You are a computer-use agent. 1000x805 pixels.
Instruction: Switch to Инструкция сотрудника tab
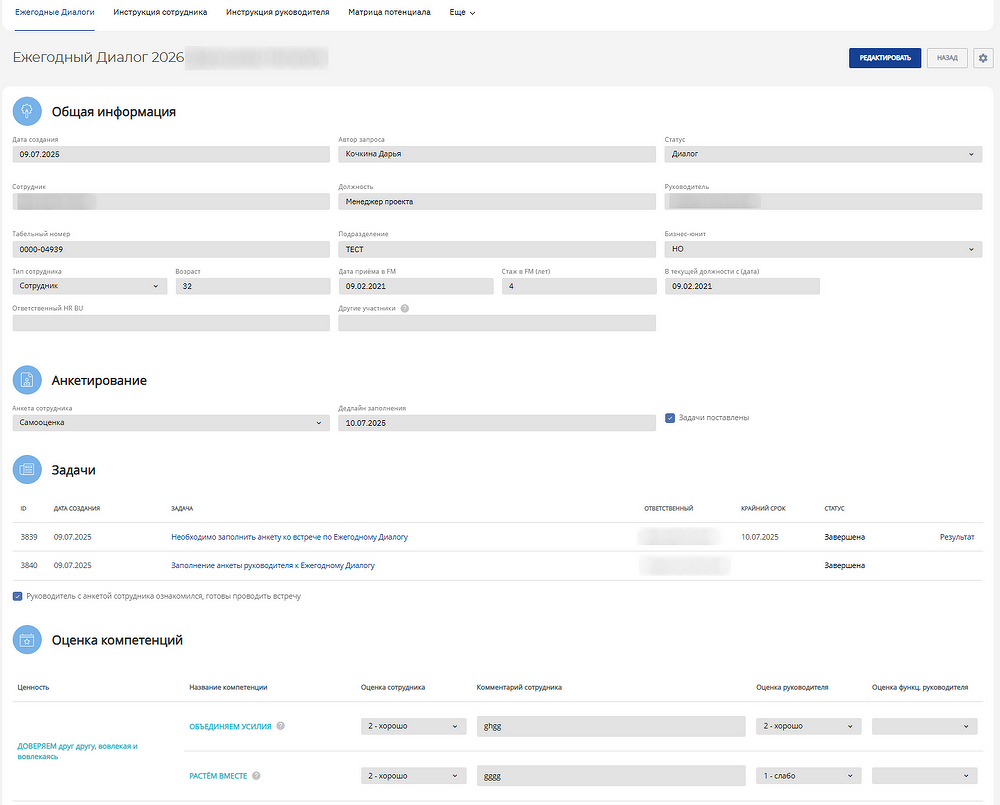click(160, 13)
